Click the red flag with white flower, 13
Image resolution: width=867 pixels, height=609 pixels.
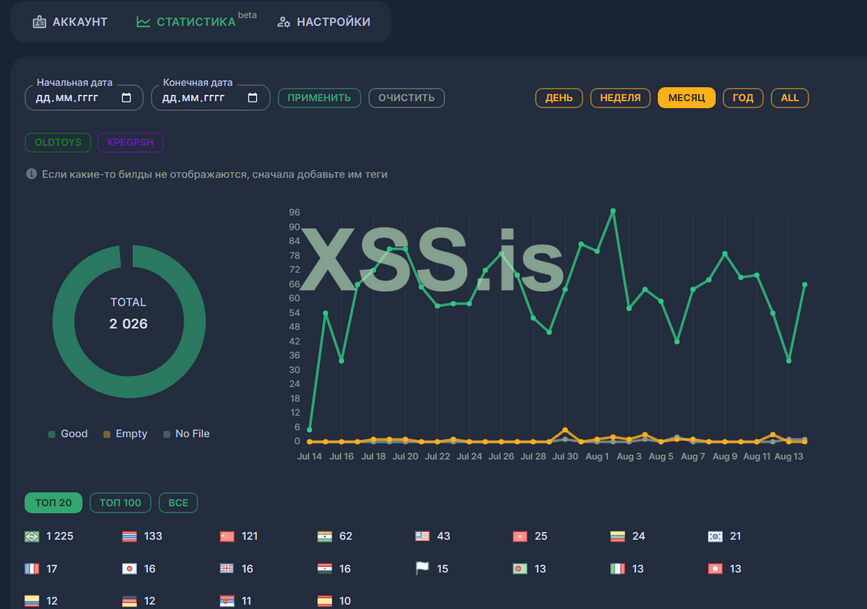point(715,569)
